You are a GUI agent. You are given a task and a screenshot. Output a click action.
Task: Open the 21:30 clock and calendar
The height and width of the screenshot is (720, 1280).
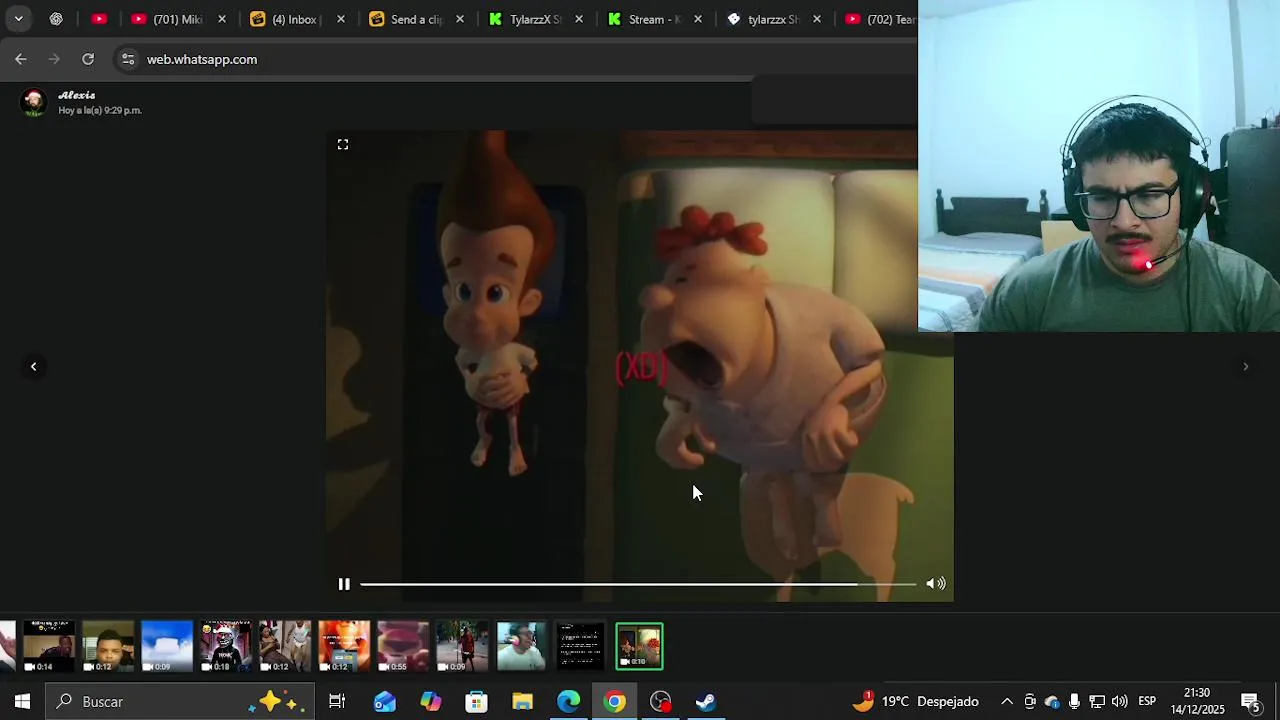(x=1197, y=702)
